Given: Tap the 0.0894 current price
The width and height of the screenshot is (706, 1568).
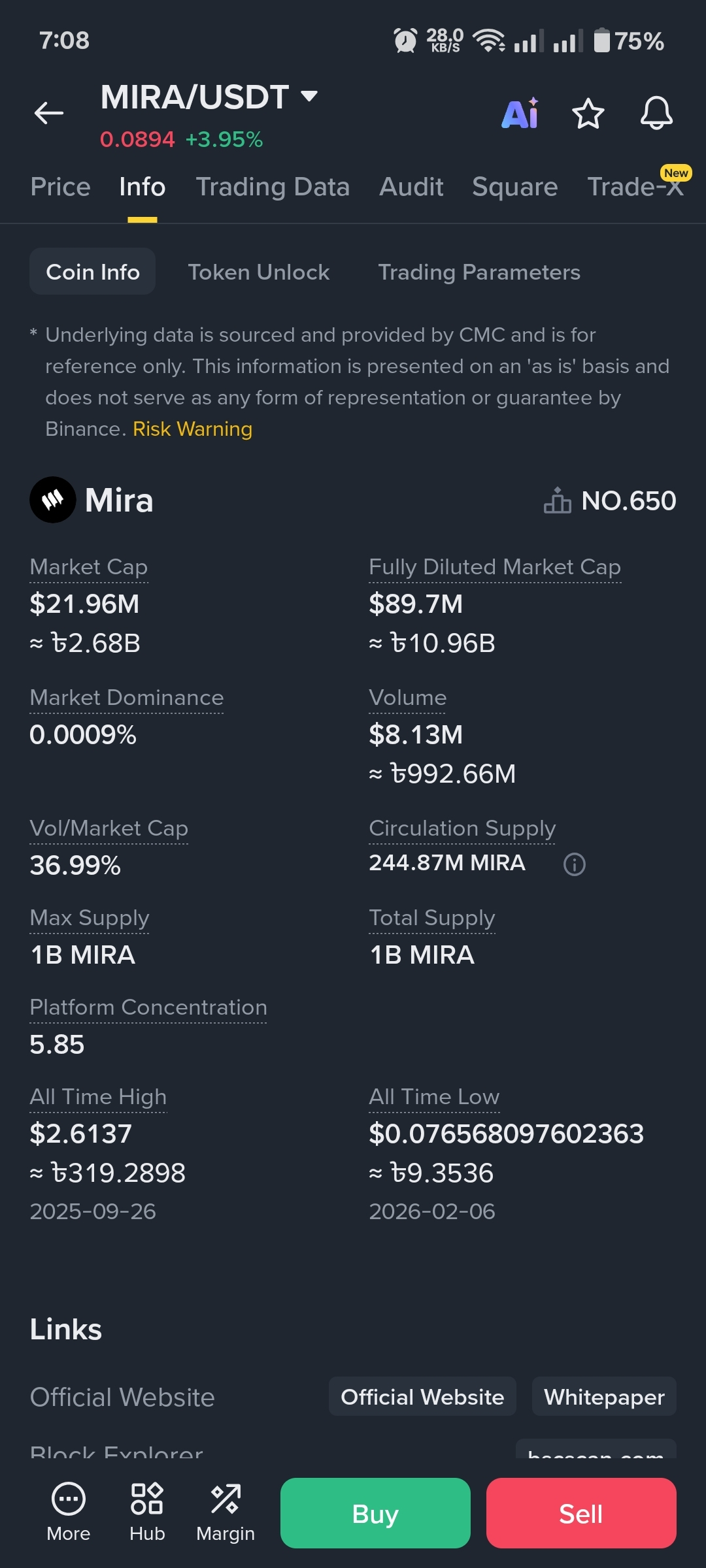Looking at the screenshot, I should [x=137, y=139].
